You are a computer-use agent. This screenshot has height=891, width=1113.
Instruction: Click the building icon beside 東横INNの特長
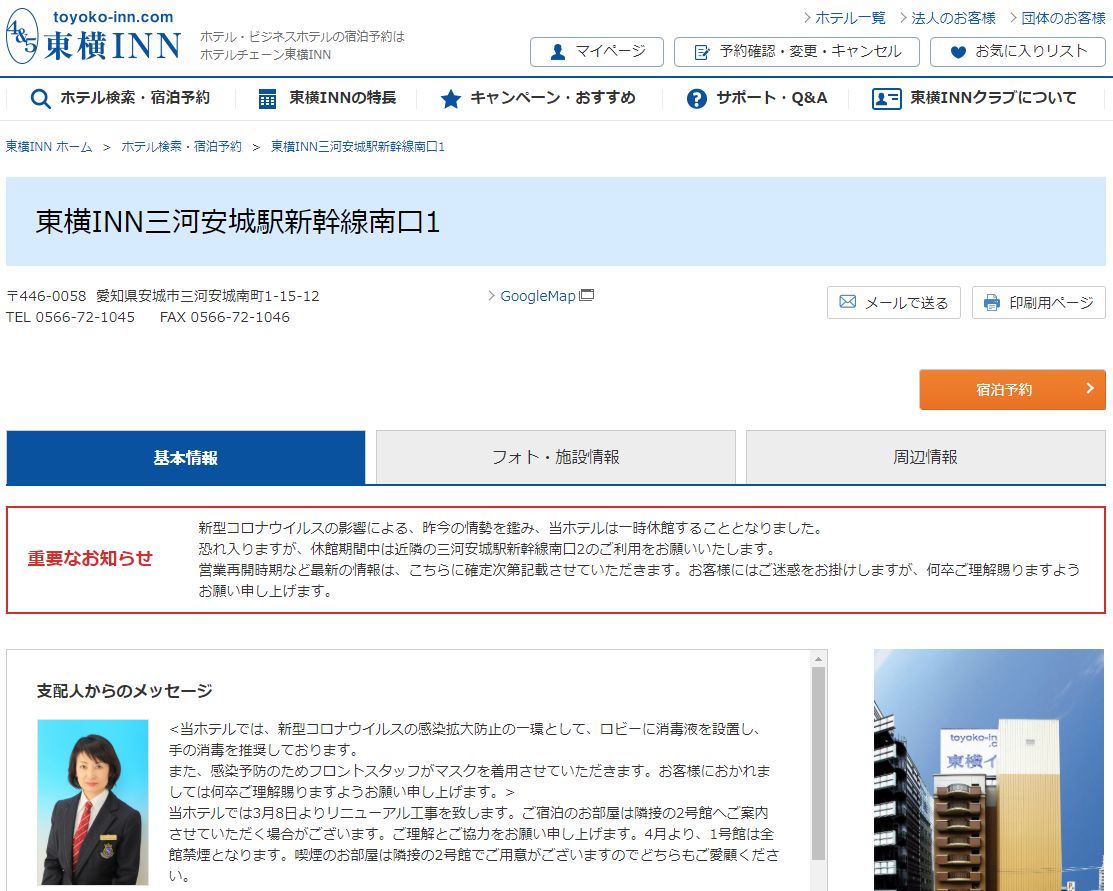[x=267, y=99]
